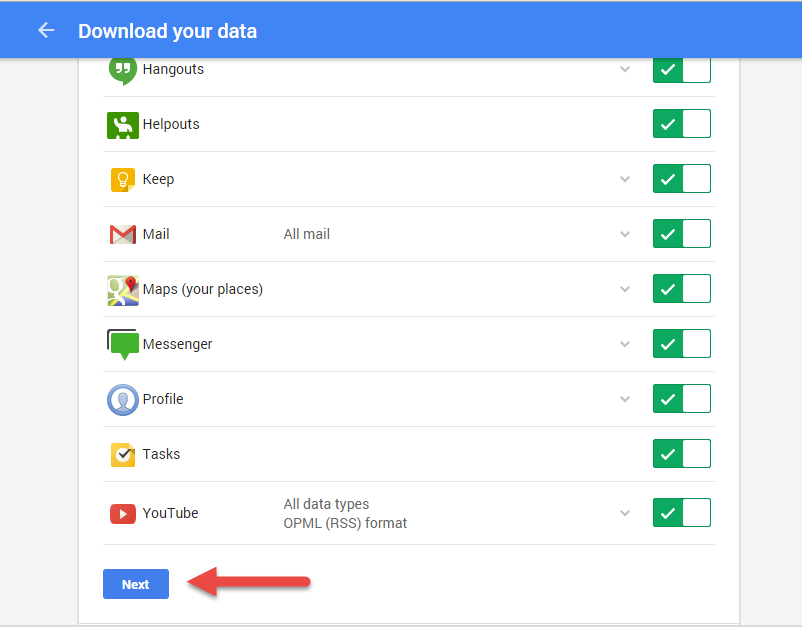Expand Mail options chevron
This screenshot has height=627, width=802.
click(x=625, y=234)
